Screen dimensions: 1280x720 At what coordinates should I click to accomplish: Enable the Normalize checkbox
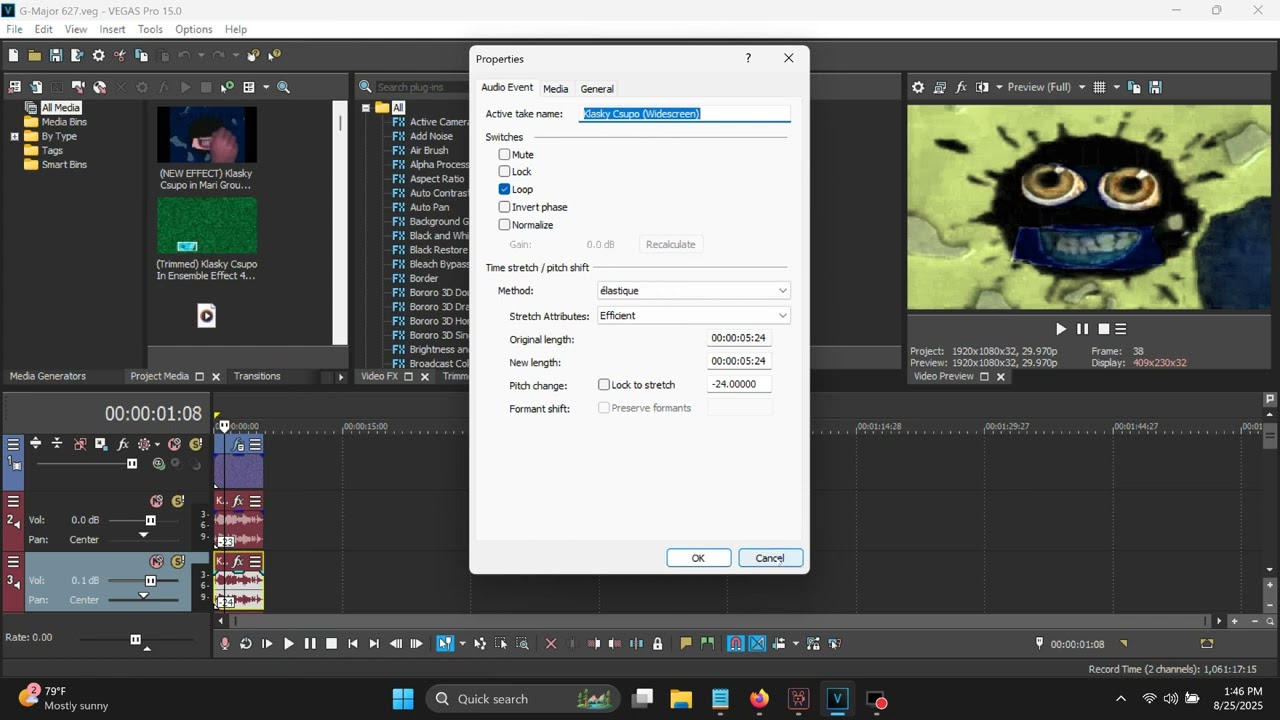[504, 225]
